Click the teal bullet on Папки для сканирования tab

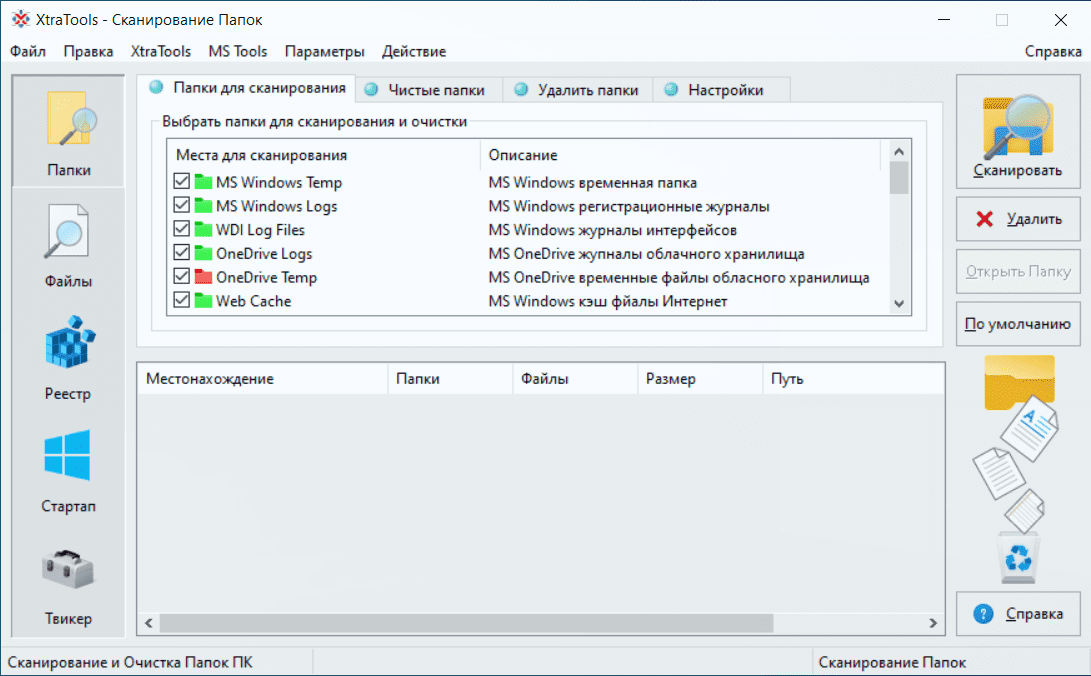pos(157,87)
